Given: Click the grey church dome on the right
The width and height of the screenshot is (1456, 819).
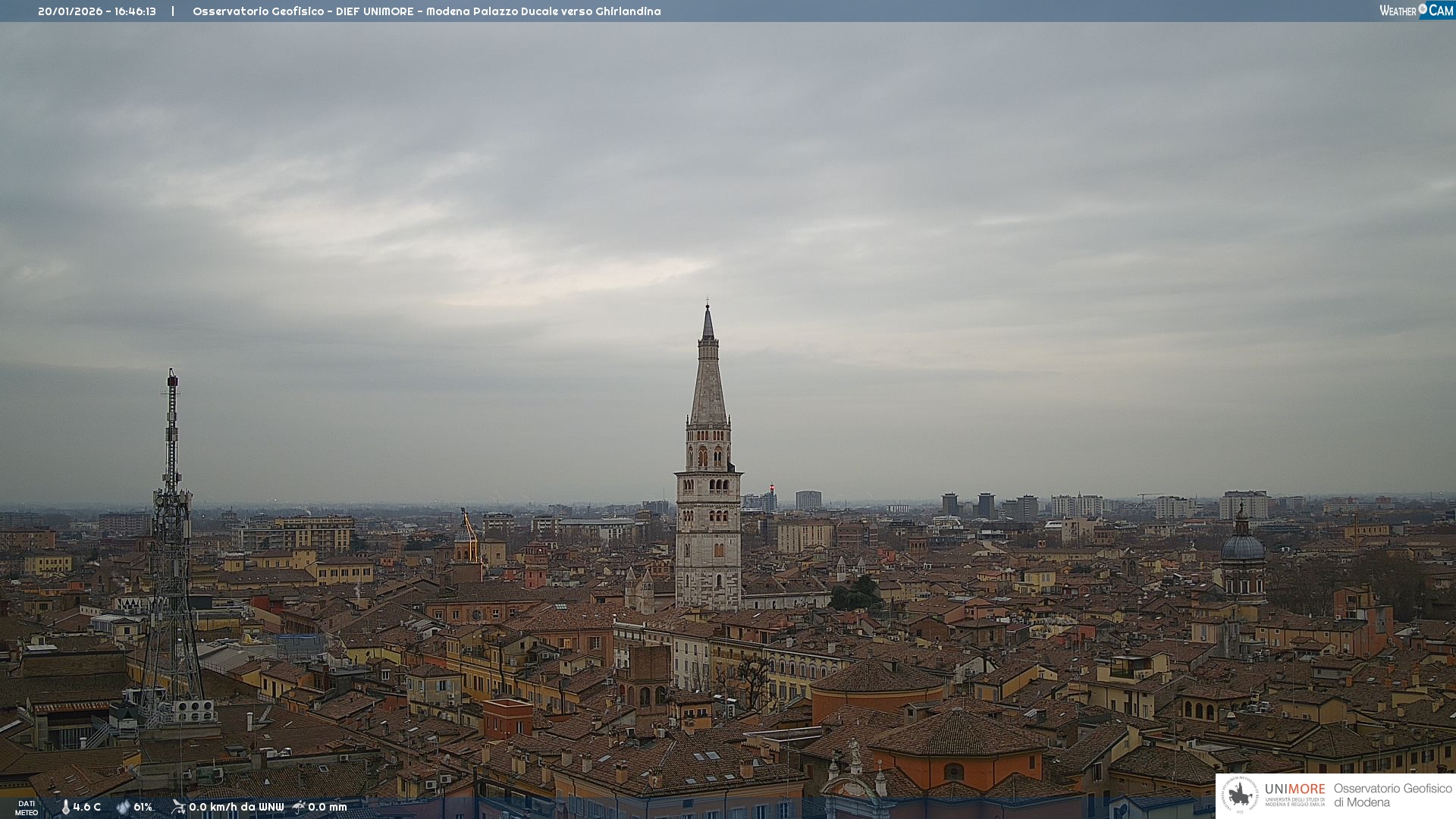Looking at the screenshot, I should coord(1243,546).
